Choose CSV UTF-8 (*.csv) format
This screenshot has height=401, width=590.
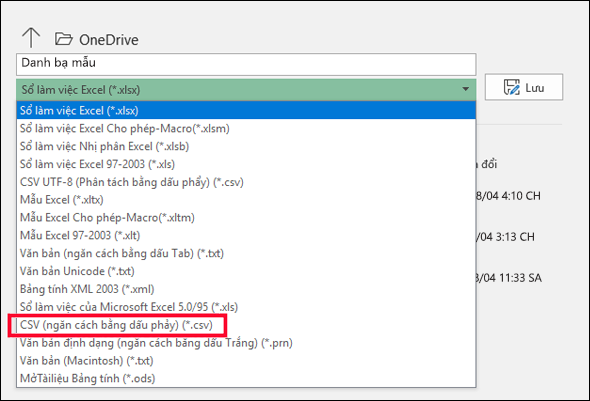[x=246, y=182]
